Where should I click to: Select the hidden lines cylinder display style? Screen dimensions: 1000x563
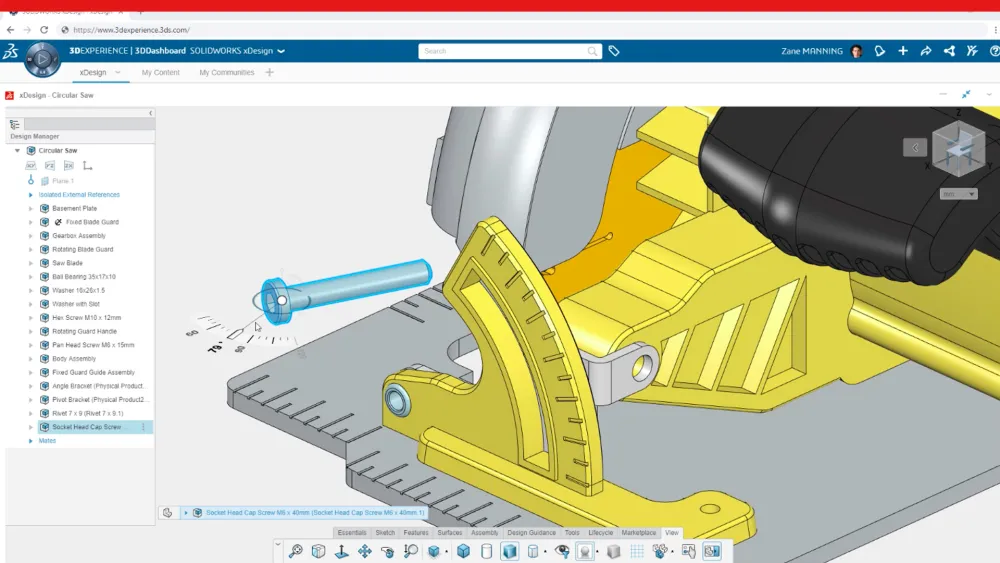coord(533,551)
